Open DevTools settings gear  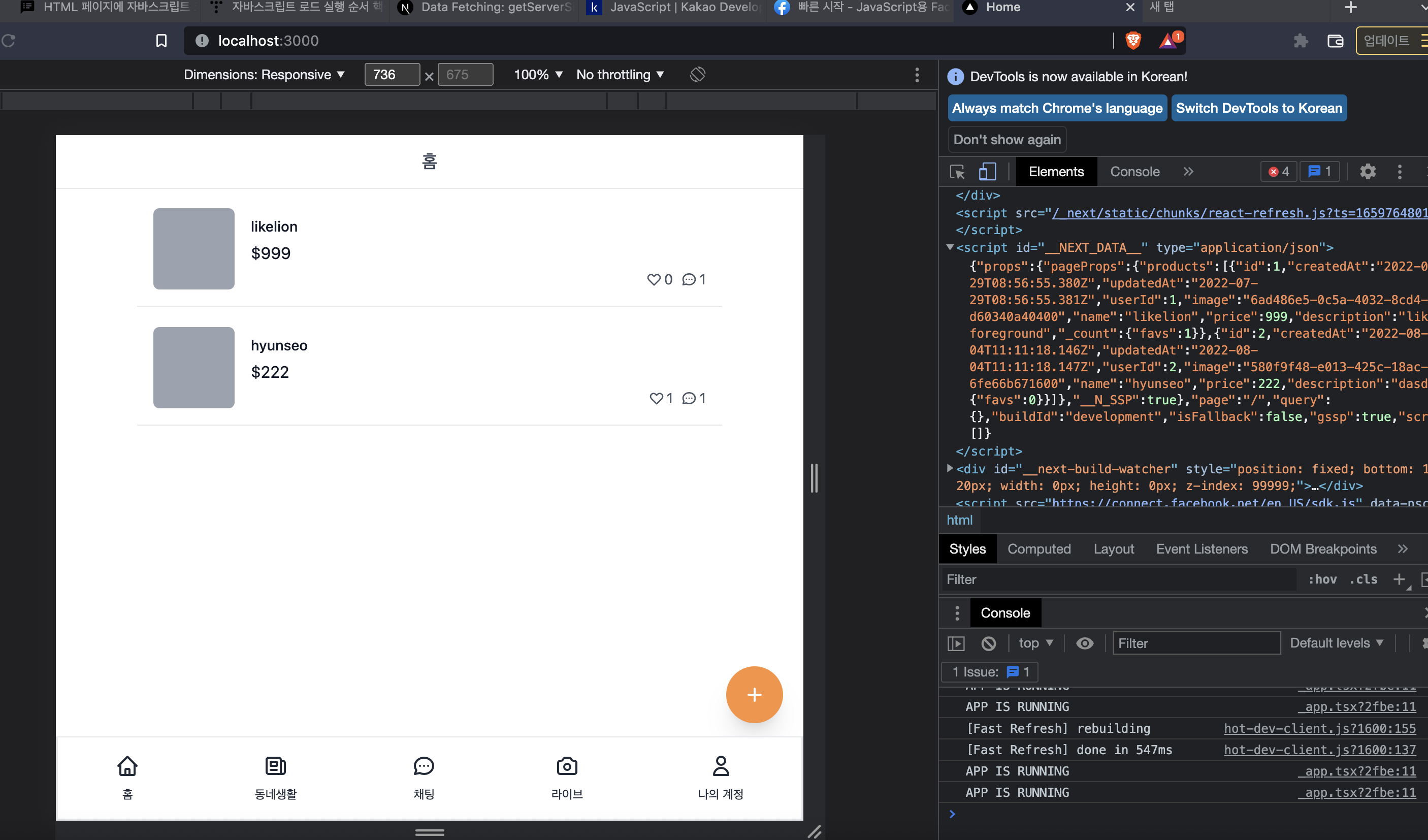1368,172
